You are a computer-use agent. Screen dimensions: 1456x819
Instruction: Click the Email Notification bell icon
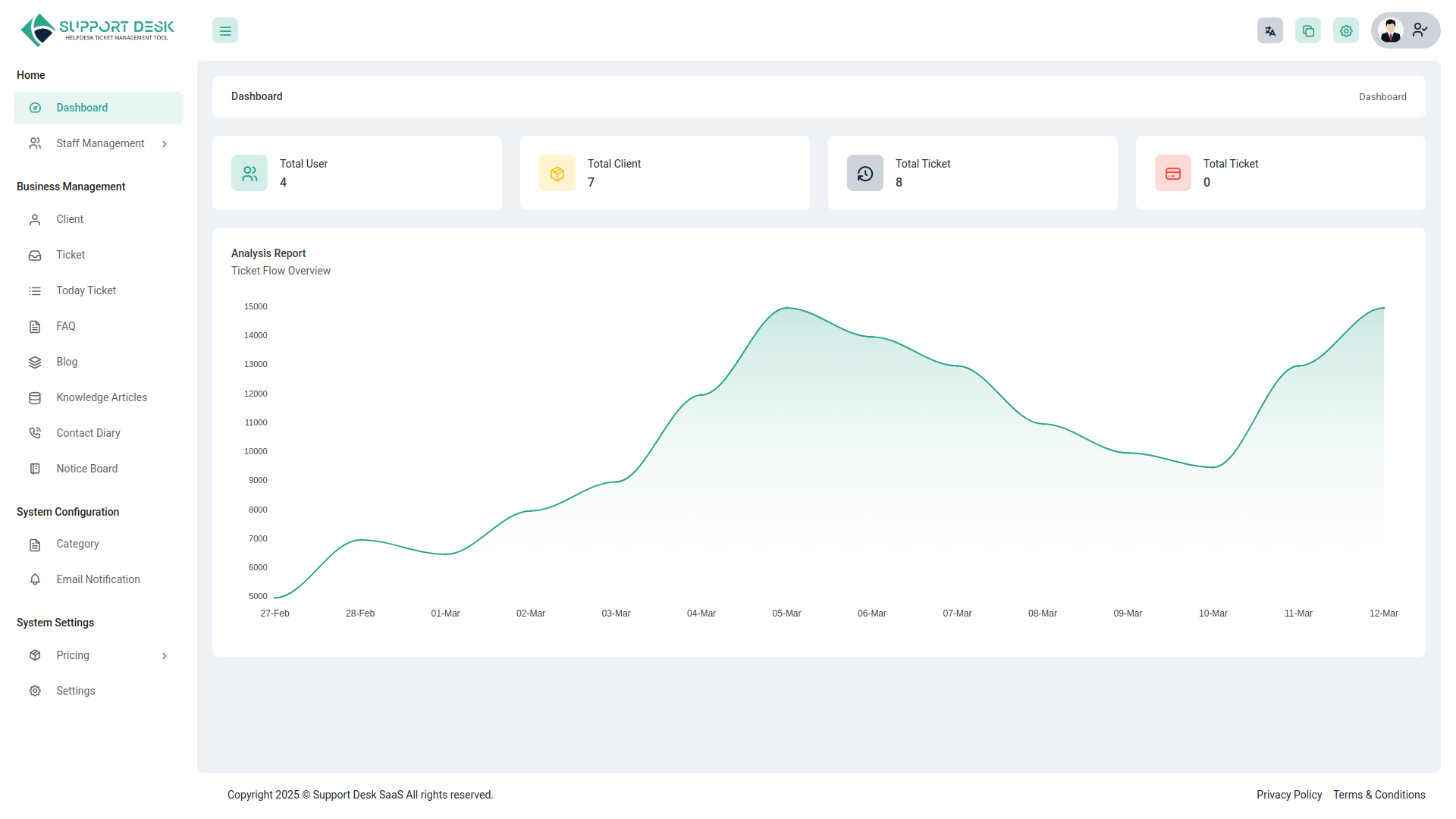click(35, 579)
